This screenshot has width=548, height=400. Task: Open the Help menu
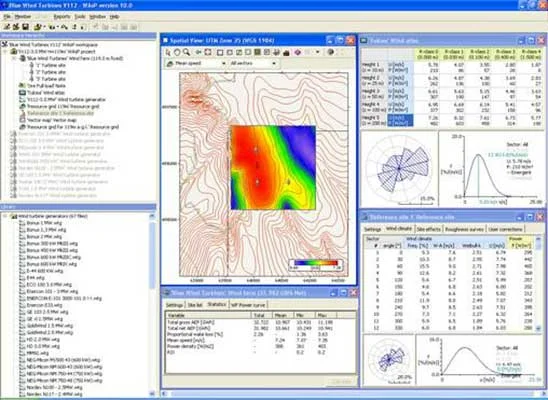tap(114, 16)
